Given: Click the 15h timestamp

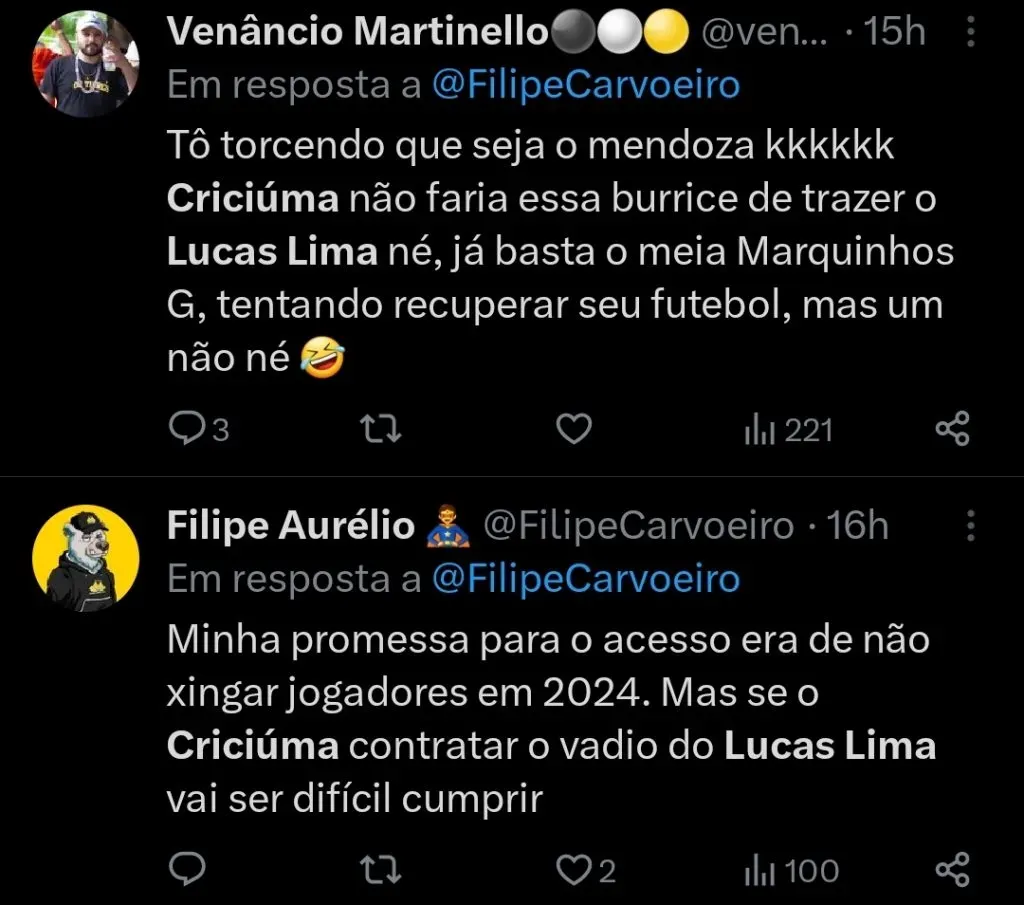Looking at the screenshot, I should (x=895, y=33).
